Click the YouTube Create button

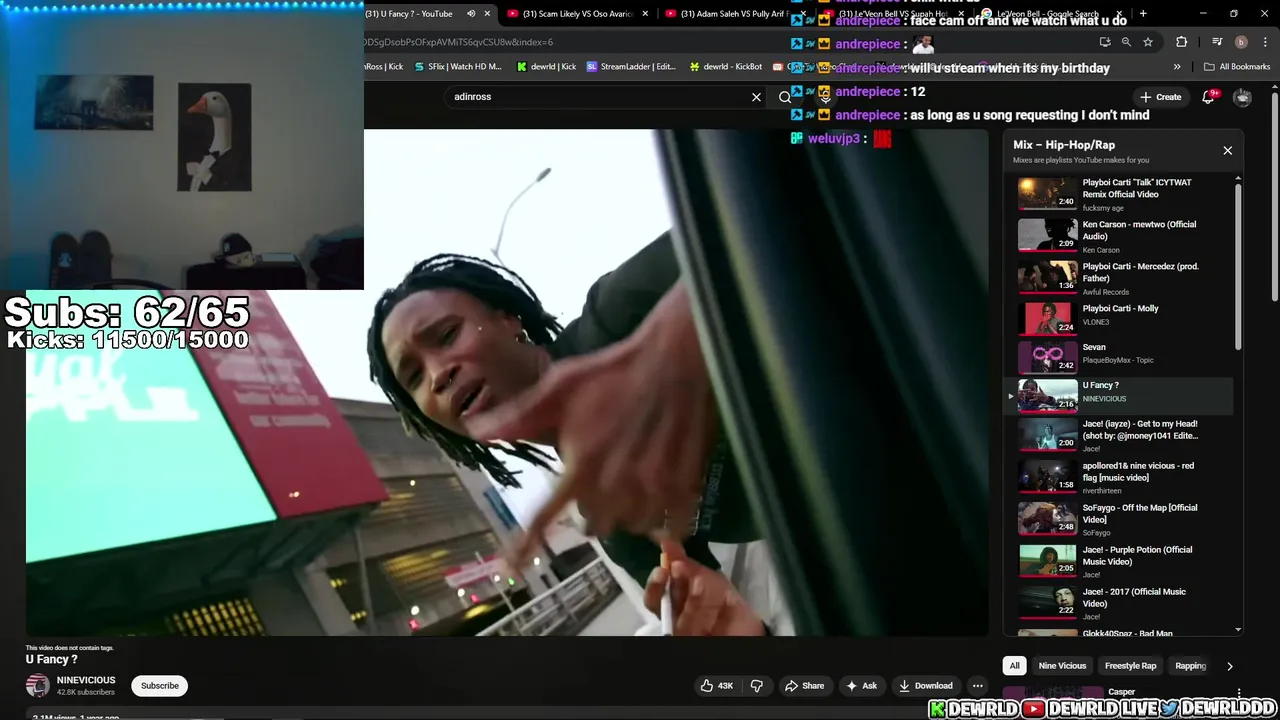pyautogui.click(x=1161, y=97)
